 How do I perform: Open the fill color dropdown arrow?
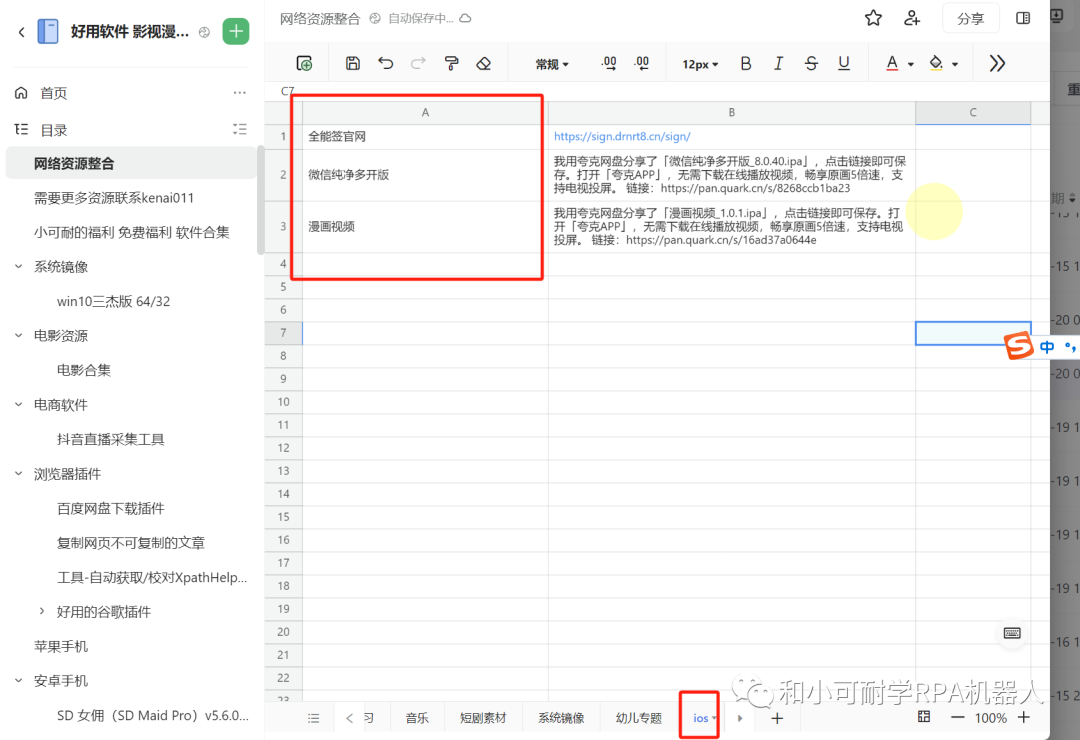(x=955, y=64)
